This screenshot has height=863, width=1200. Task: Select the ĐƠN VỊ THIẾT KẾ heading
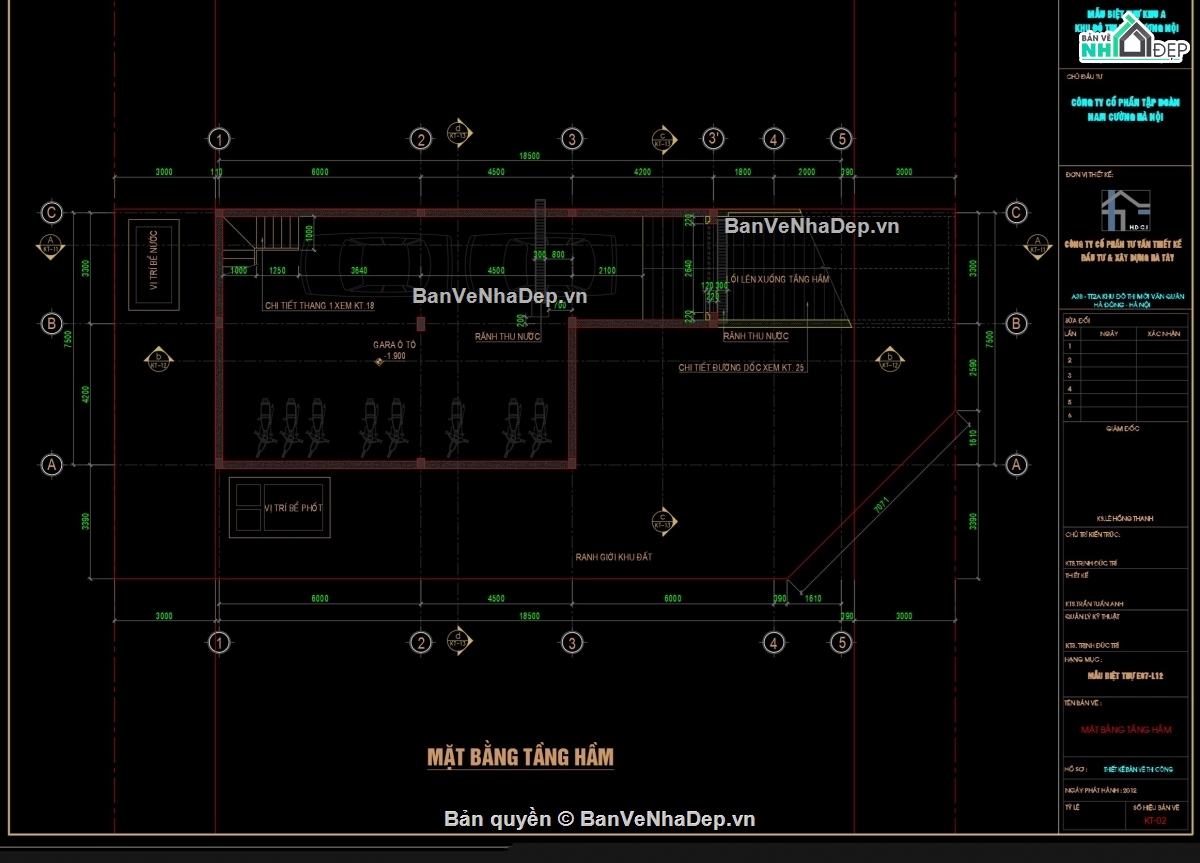(1089, 174)
